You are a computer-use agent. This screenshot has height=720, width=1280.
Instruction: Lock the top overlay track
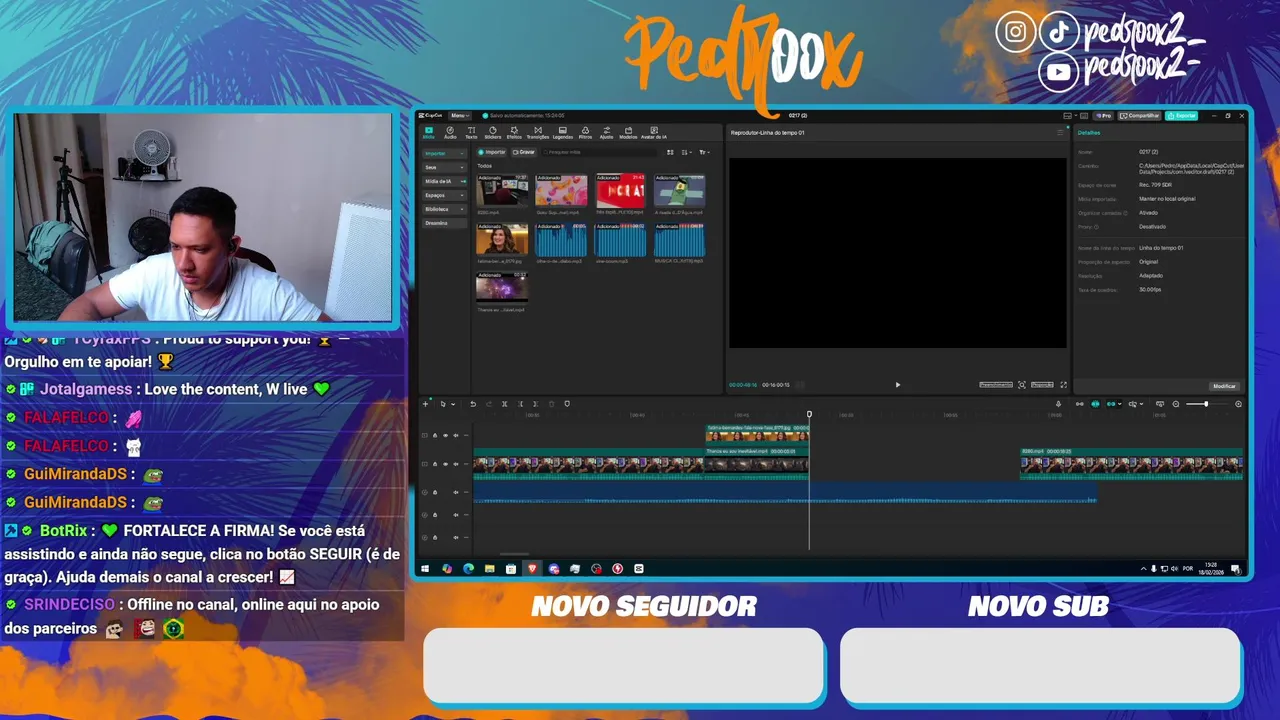(x=435, y=435)
